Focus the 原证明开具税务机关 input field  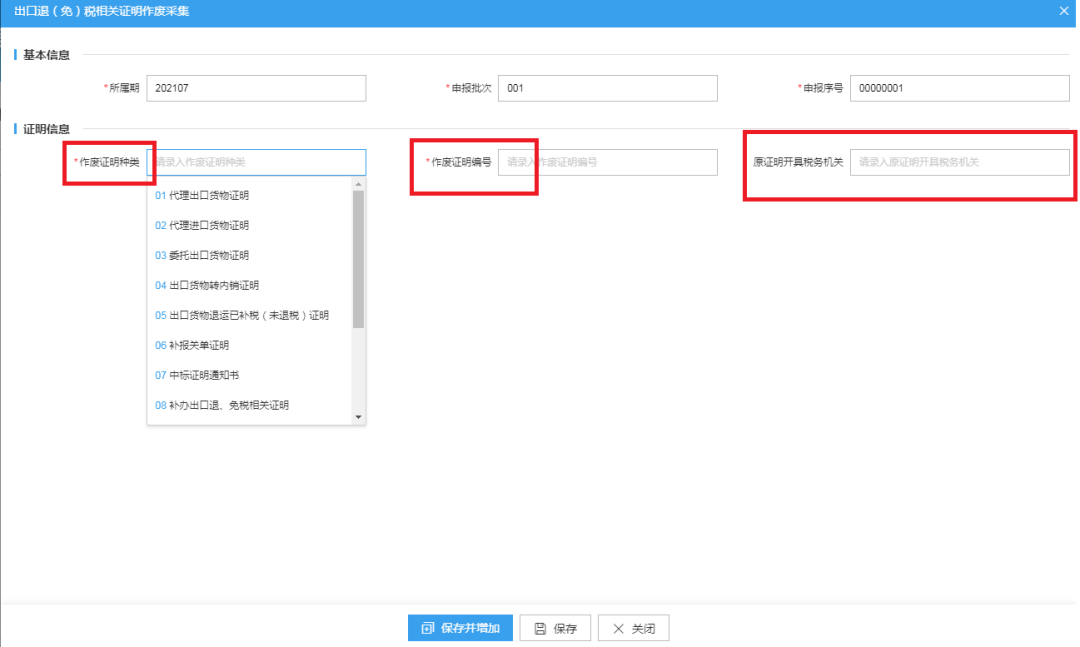coord(959,163)
